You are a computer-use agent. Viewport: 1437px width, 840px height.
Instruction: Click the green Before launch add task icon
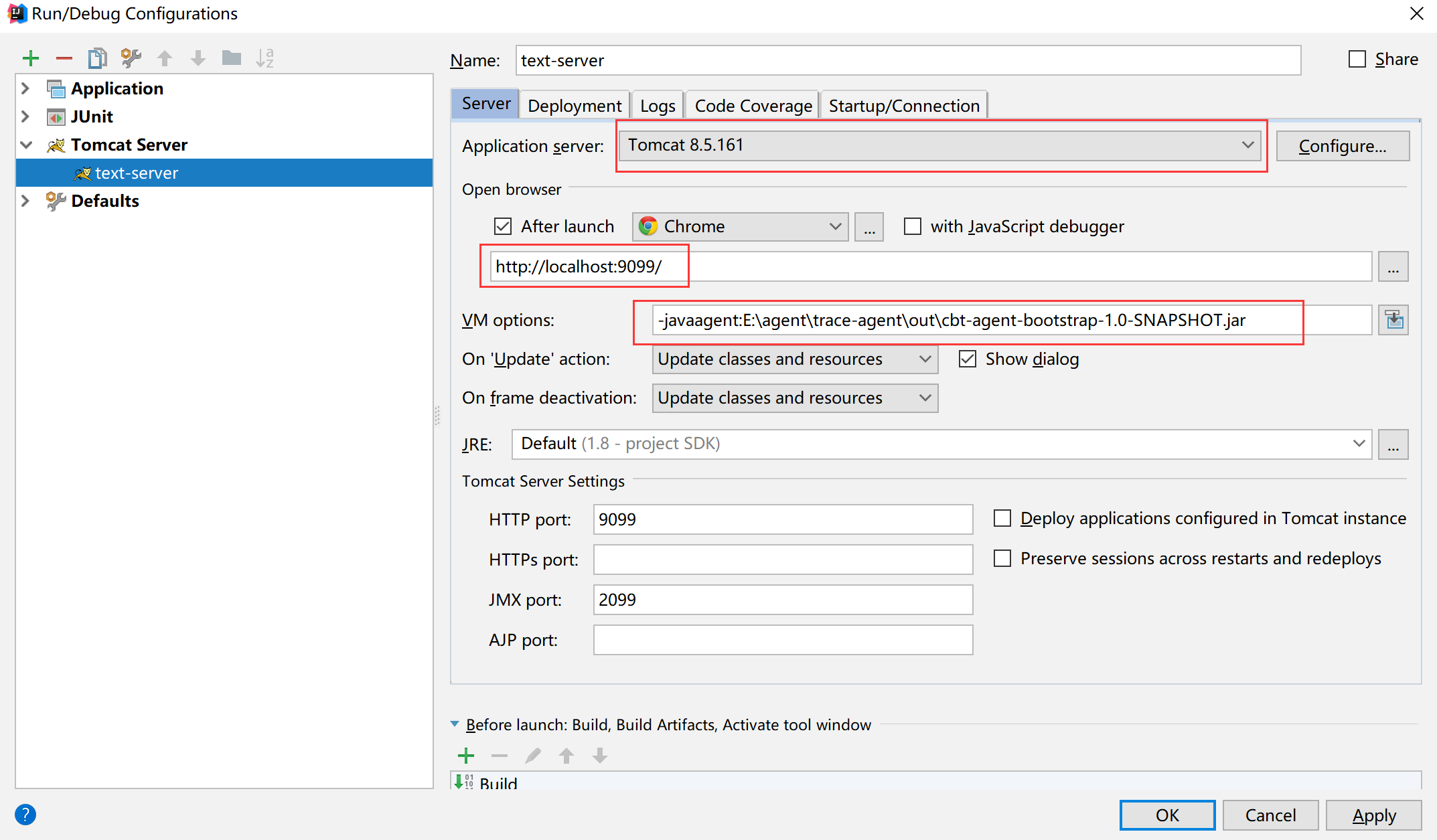pyautogui.click(x=466, y=756)
